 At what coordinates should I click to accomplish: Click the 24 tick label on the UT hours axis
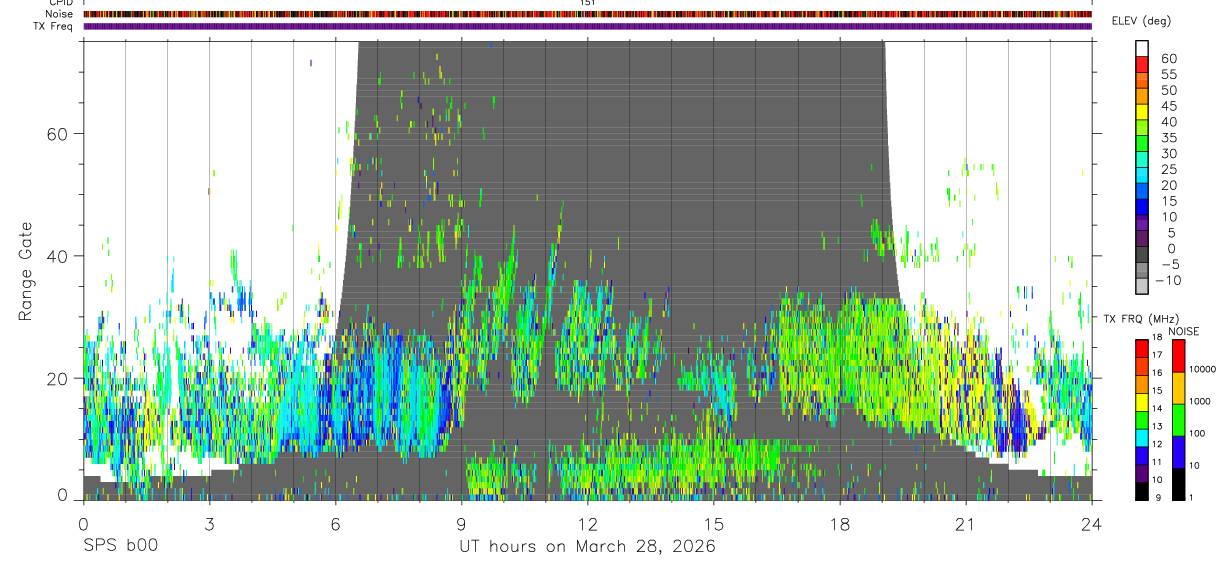click(1091, 524)
